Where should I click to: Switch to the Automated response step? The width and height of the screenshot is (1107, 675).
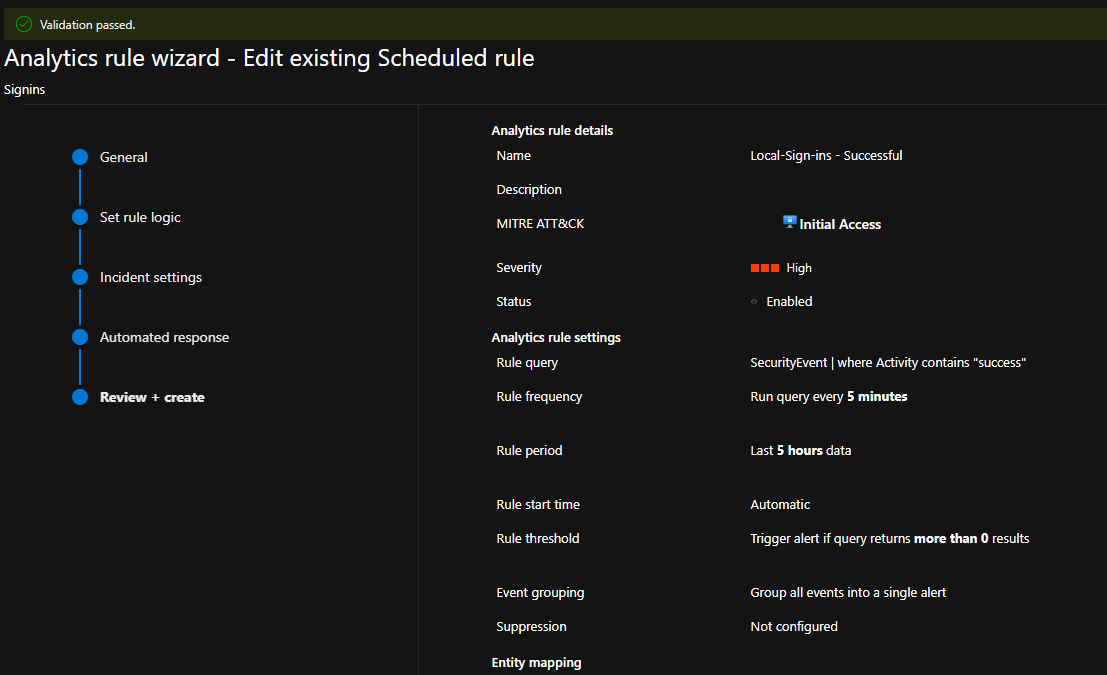[x=164, y=338]
